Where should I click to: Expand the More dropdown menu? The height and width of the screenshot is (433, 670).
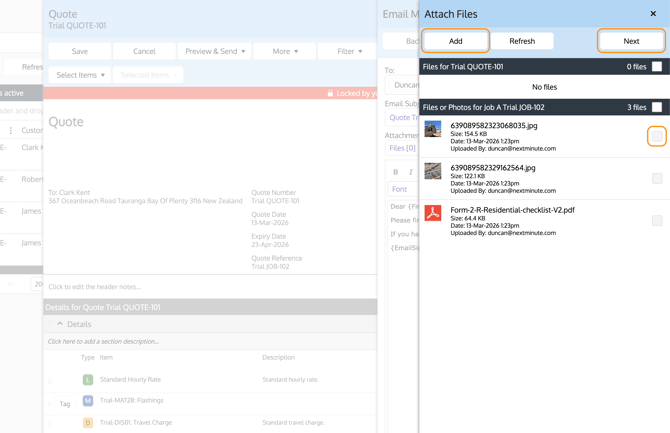285,51
